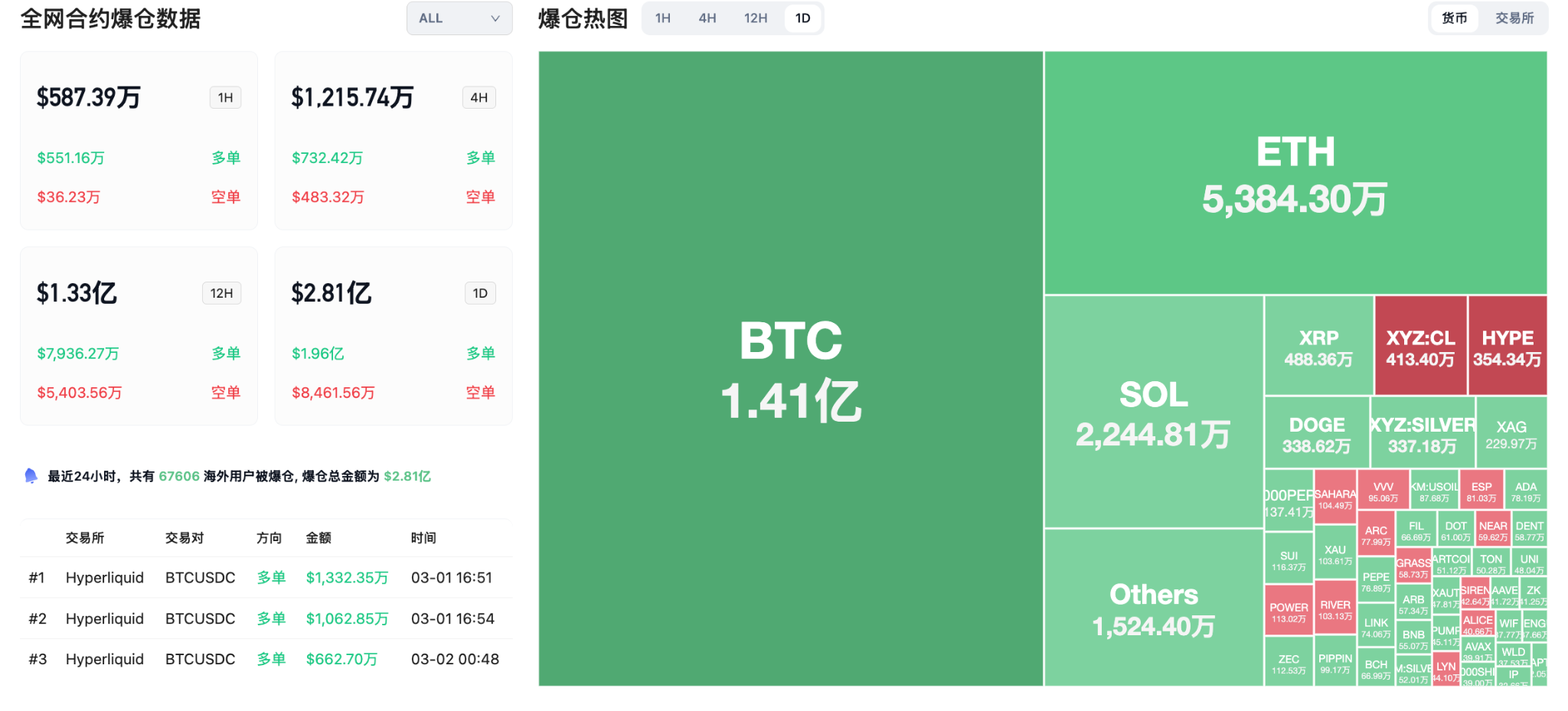1568x711 pixels.
Task: Click the ETH heatmap tile
Action: (x=1295, y=173)
